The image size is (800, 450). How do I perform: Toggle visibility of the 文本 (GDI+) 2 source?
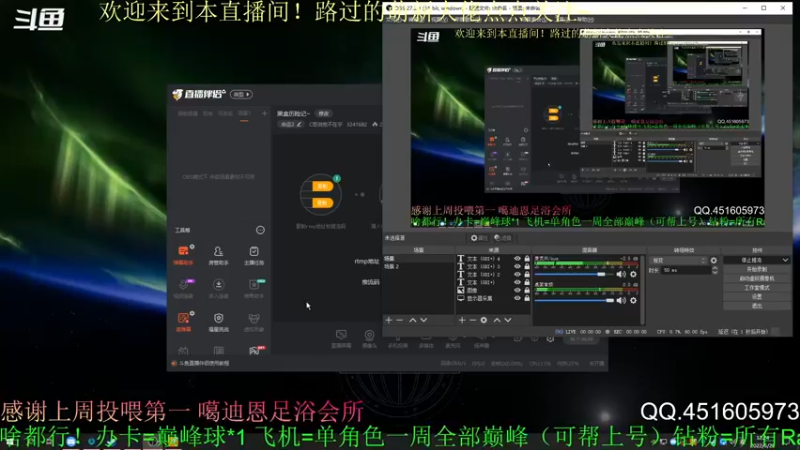517,274
